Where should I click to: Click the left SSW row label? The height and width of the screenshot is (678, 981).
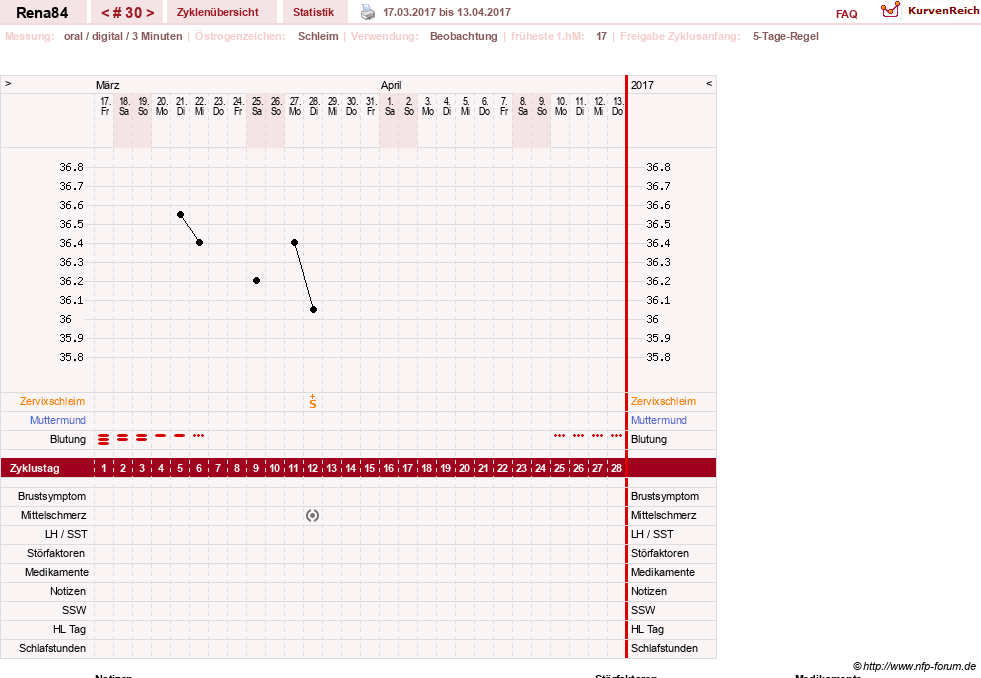(74, 610)
